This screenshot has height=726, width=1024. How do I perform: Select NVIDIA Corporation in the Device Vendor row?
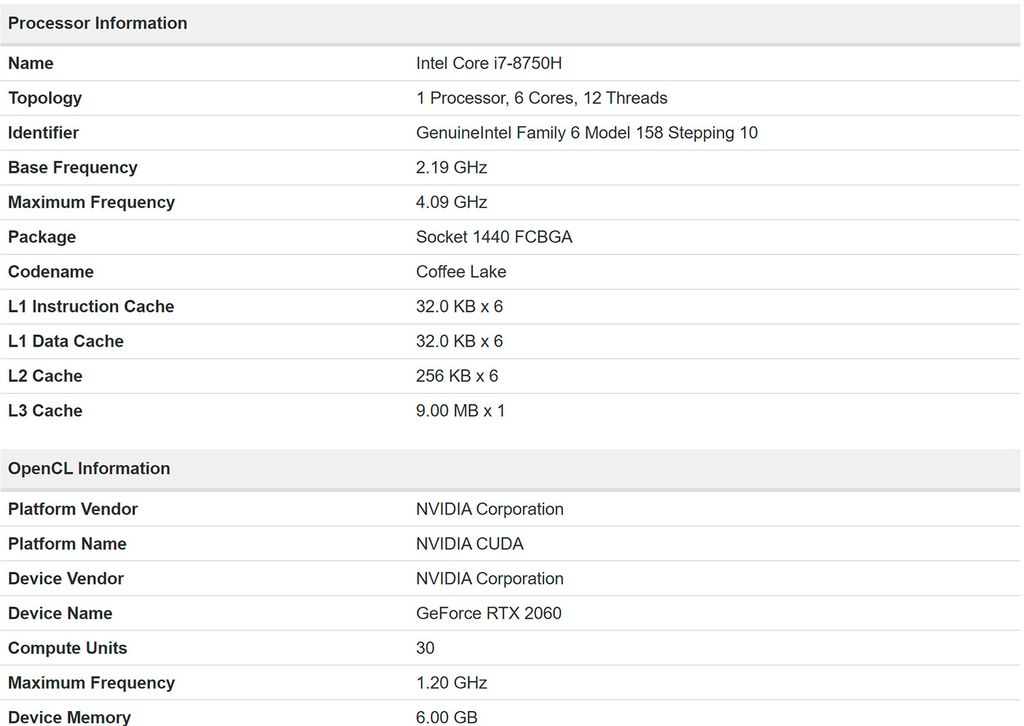coord(489,578)
